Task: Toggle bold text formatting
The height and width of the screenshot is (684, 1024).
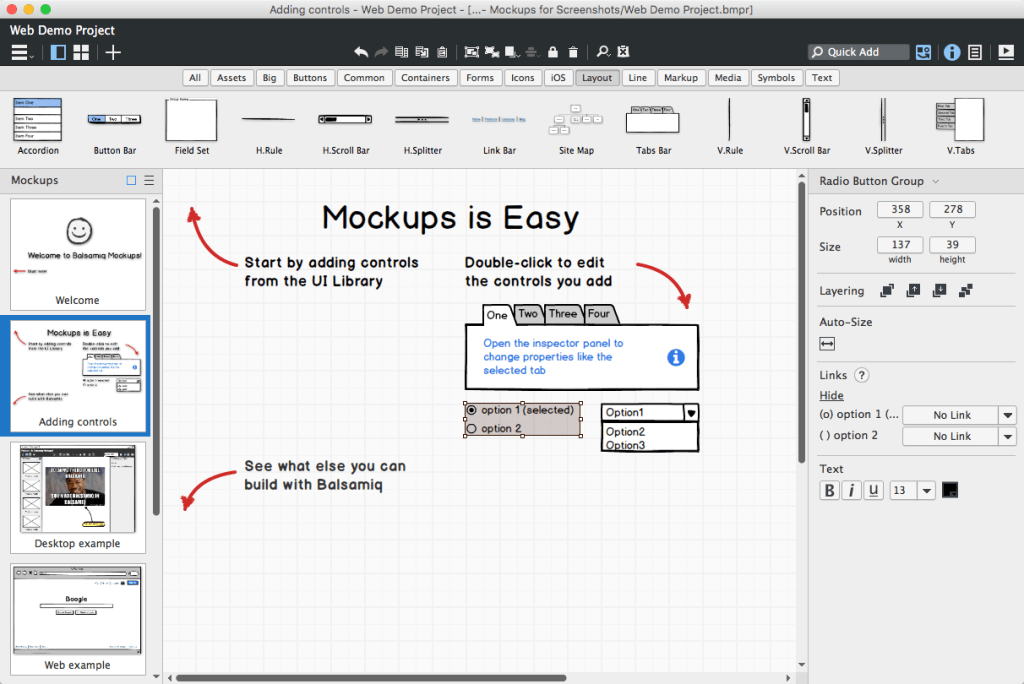Action: (829, 490)
